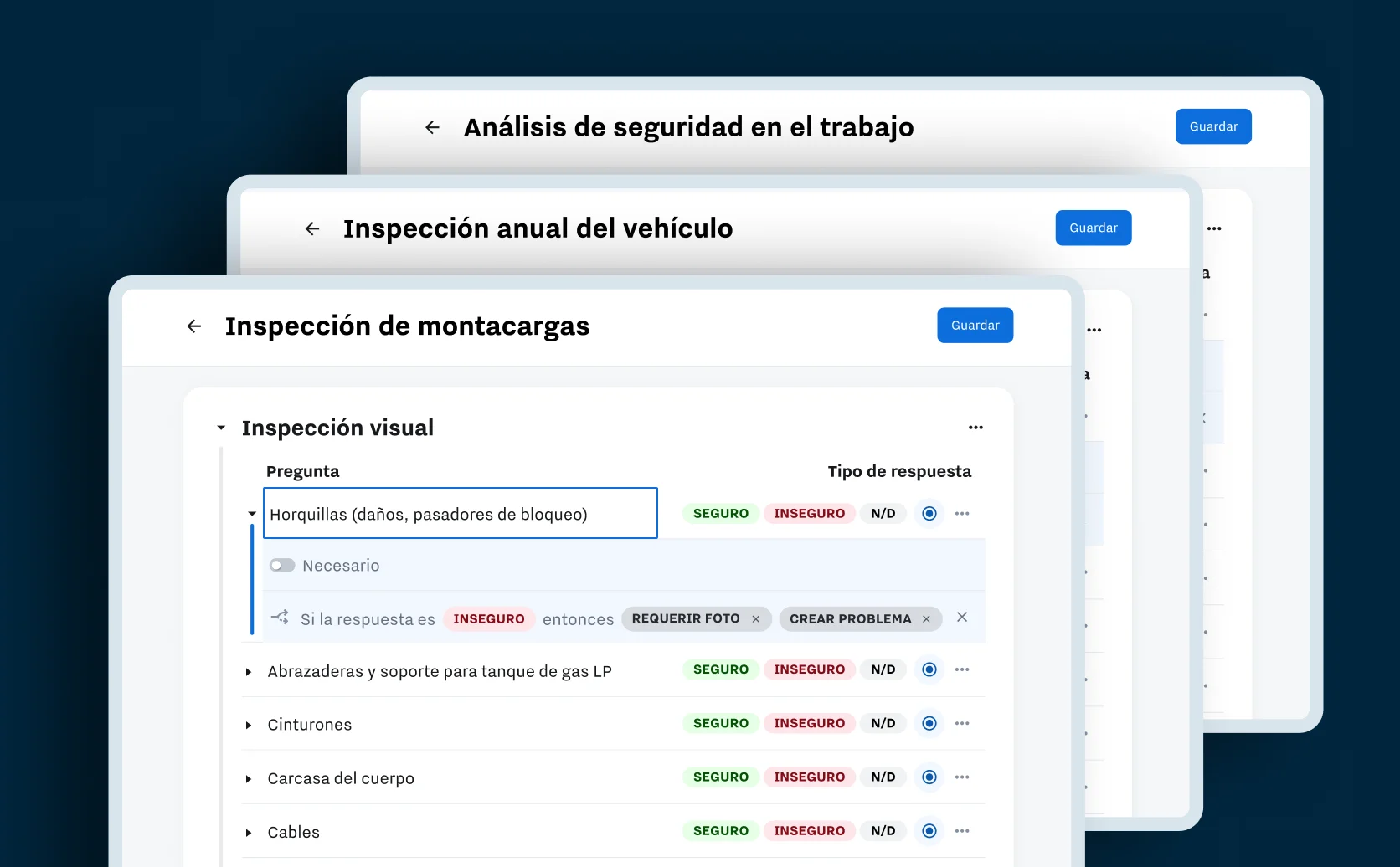Click the Tipo de respuesta column header
Screen dimensions: 1400x867
pyautogui.click(x=899, y=471)
